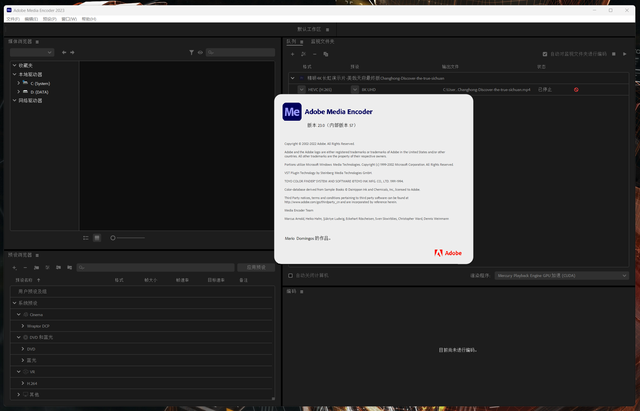Click the Preset Browser search field

(x=156, y=267)
